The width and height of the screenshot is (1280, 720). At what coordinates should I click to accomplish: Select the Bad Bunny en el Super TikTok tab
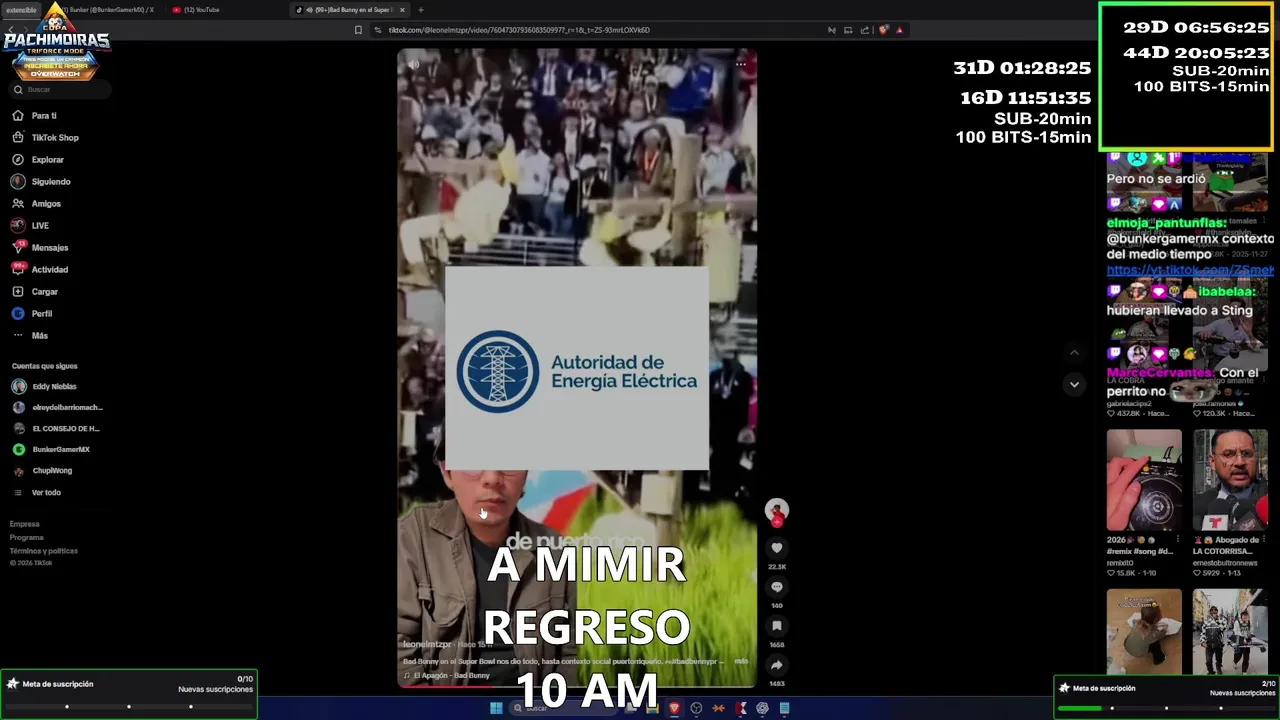pos(350,10)
